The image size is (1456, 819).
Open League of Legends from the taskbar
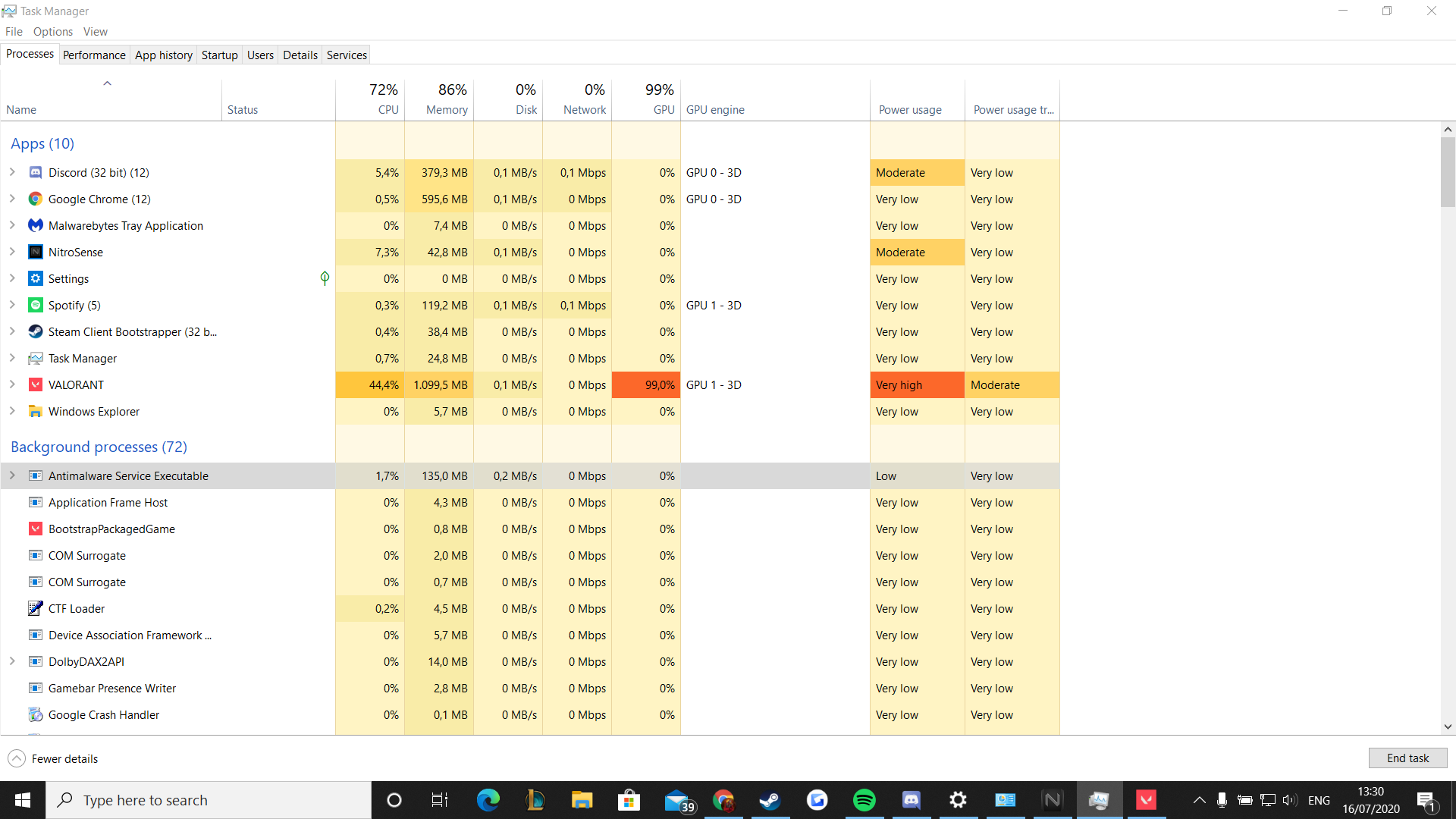pyautogui.click(x=535, y=800)
